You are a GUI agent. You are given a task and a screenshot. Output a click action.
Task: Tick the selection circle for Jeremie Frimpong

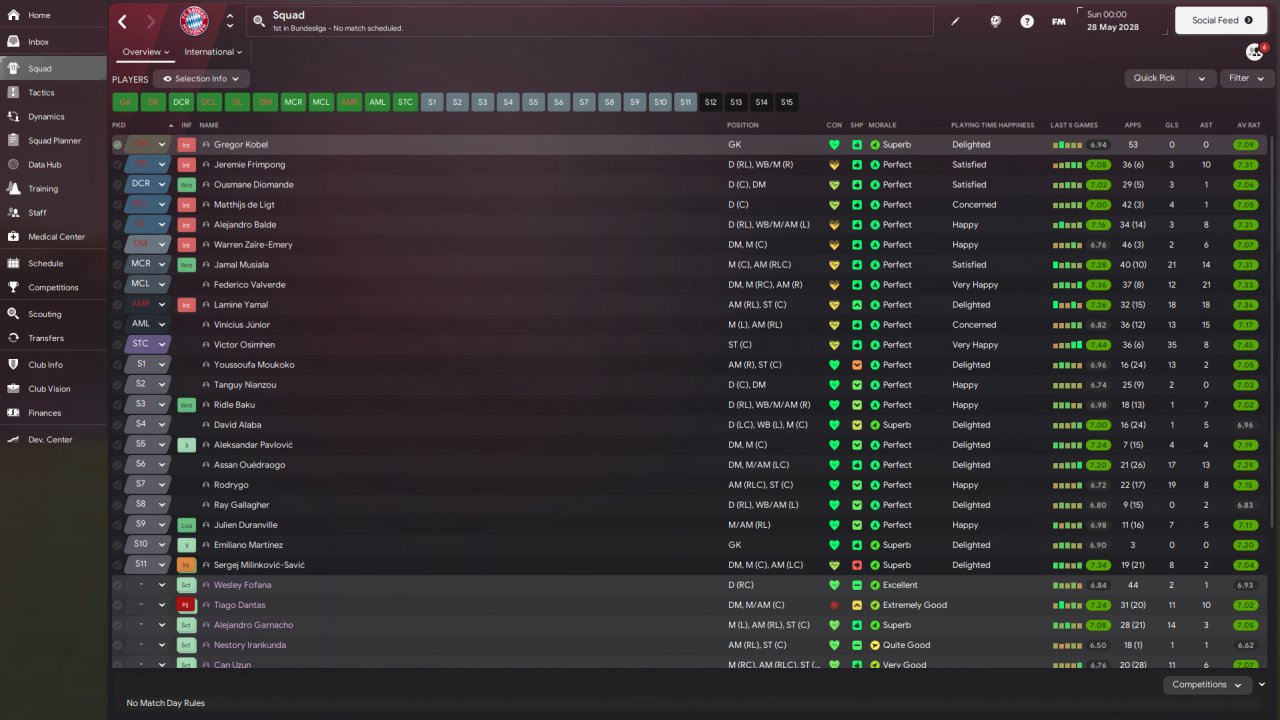click(x=118, y=165)
